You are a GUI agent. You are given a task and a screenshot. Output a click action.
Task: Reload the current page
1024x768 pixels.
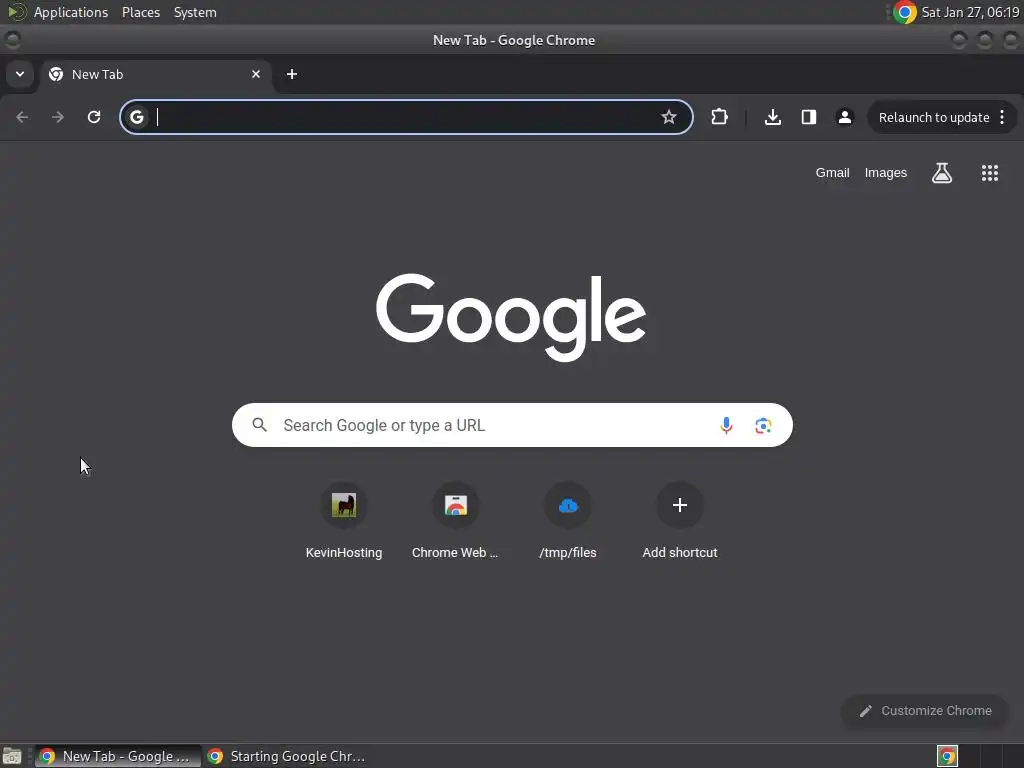pyautogui.click(x=94, y=117)
